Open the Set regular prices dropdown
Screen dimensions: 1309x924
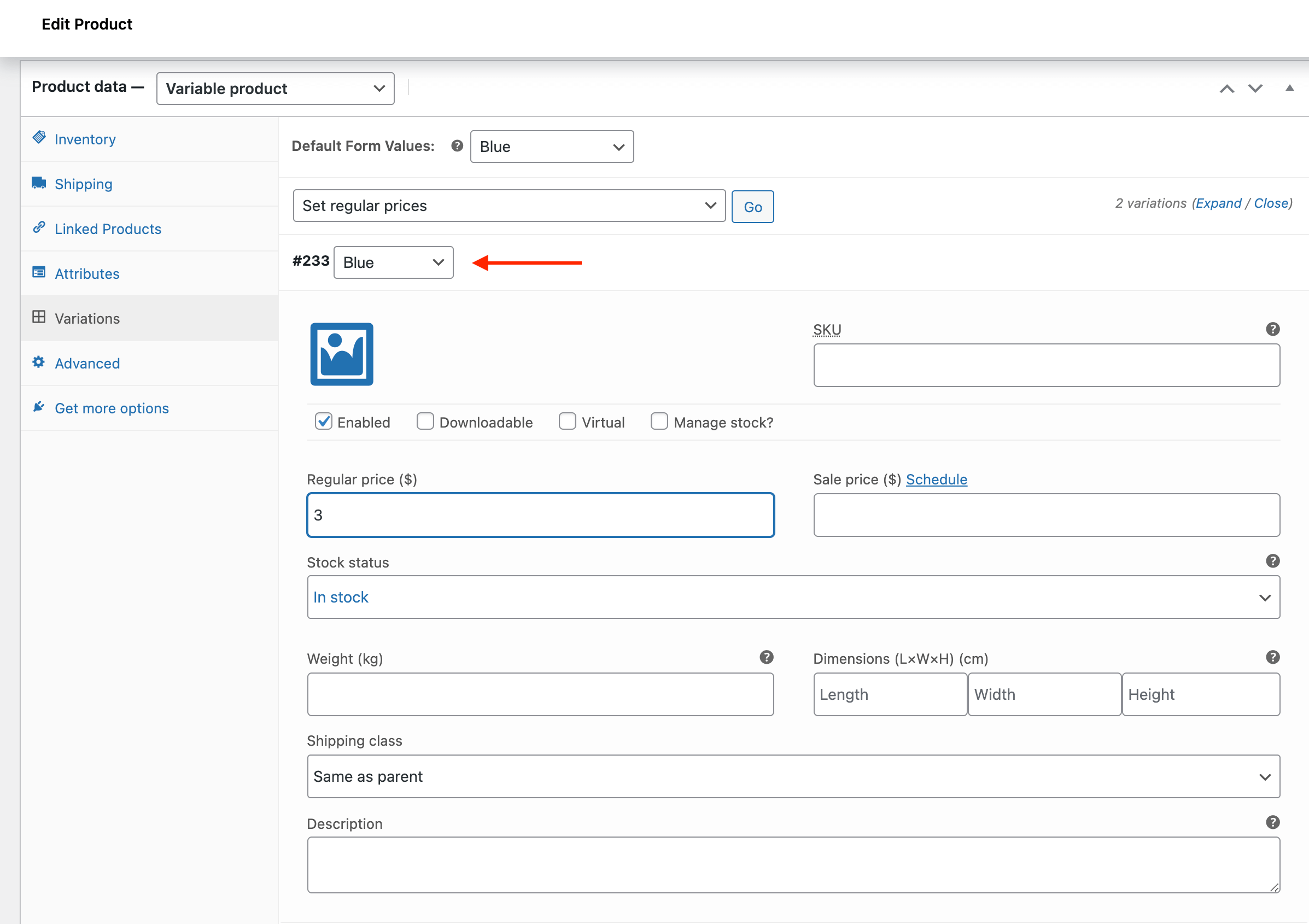509,206
